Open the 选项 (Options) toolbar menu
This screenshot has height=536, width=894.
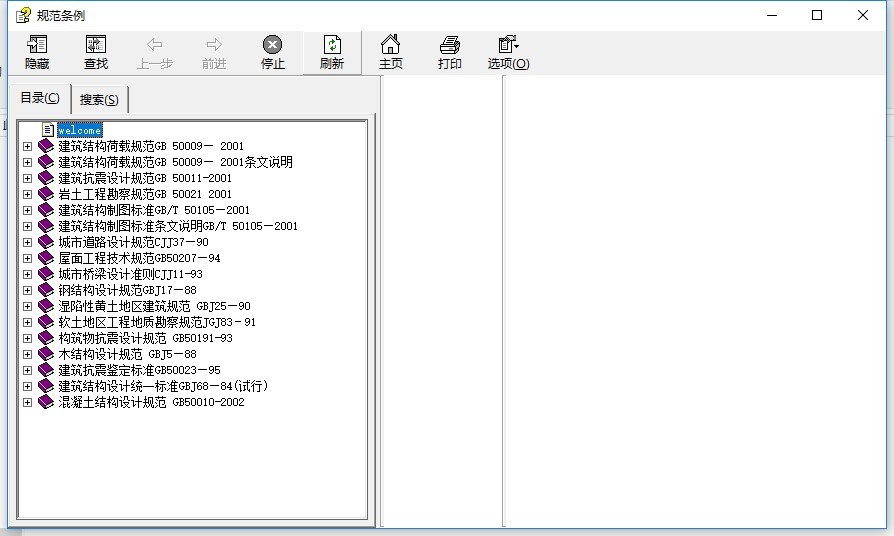click(x=508, y=52)
